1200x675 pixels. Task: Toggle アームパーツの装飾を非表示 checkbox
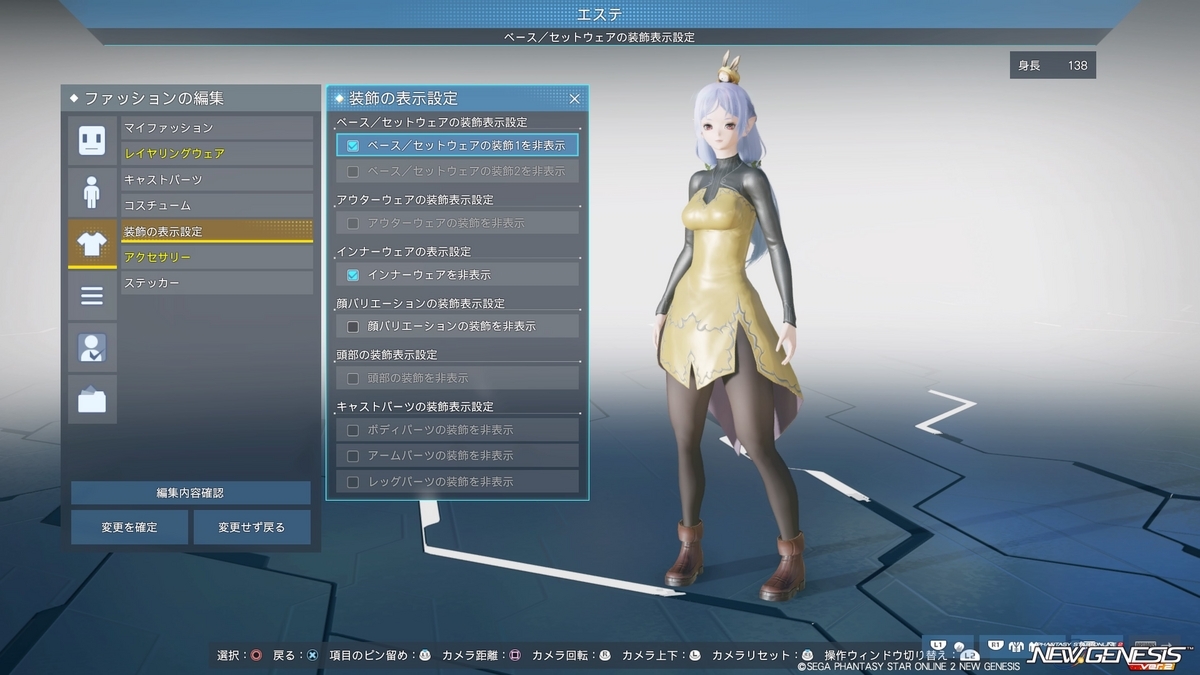click(353, 455)
